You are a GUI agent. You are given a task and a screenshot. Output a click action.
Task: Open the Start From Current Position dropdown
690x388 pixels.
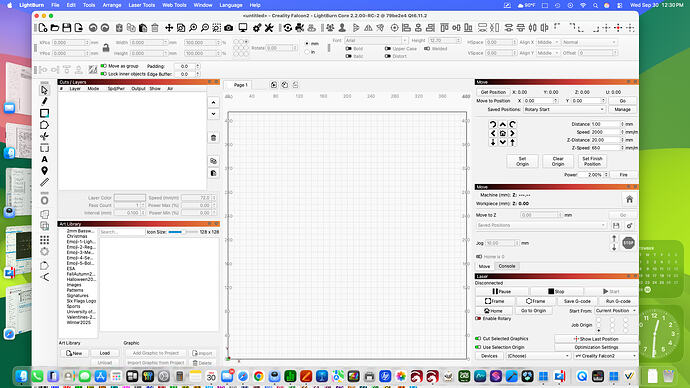616,311
